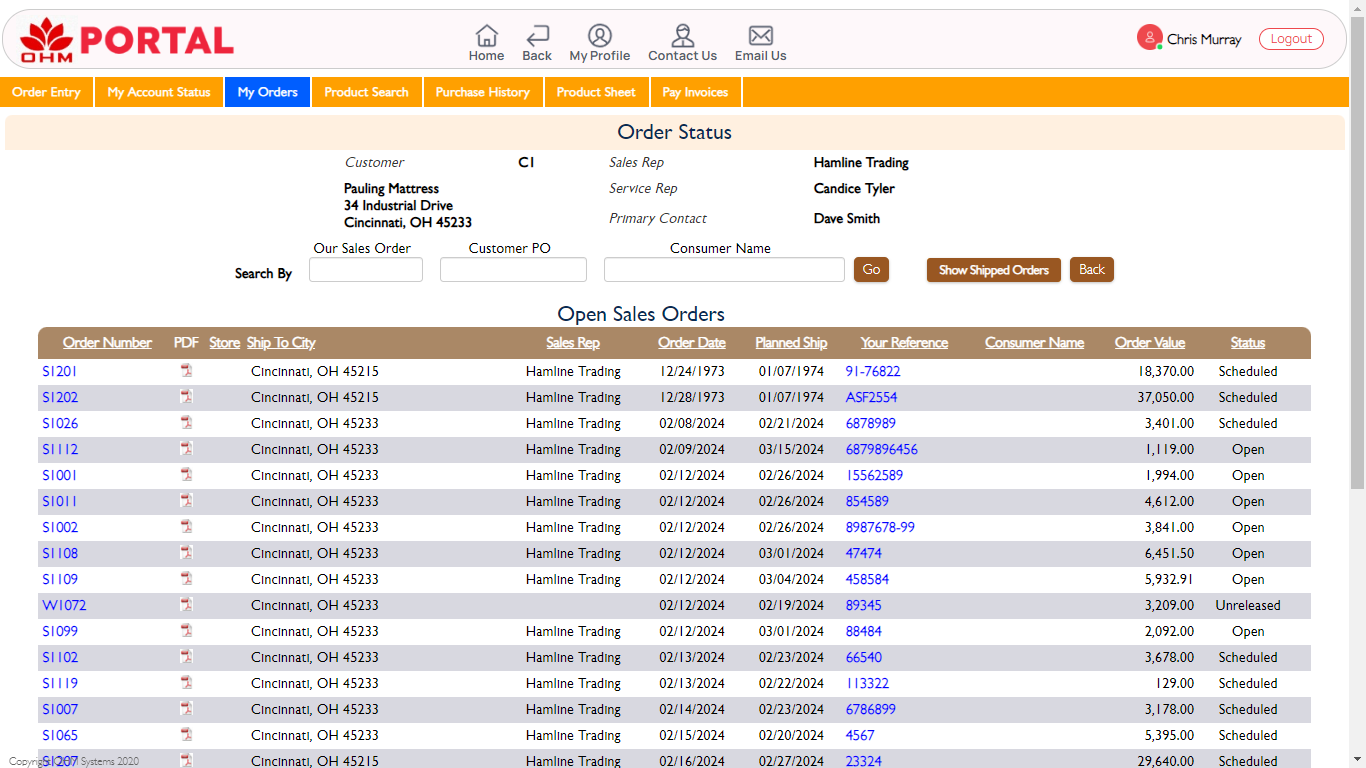Open My Profile icon
This screenshot has width=1366, height=768.
600,36
